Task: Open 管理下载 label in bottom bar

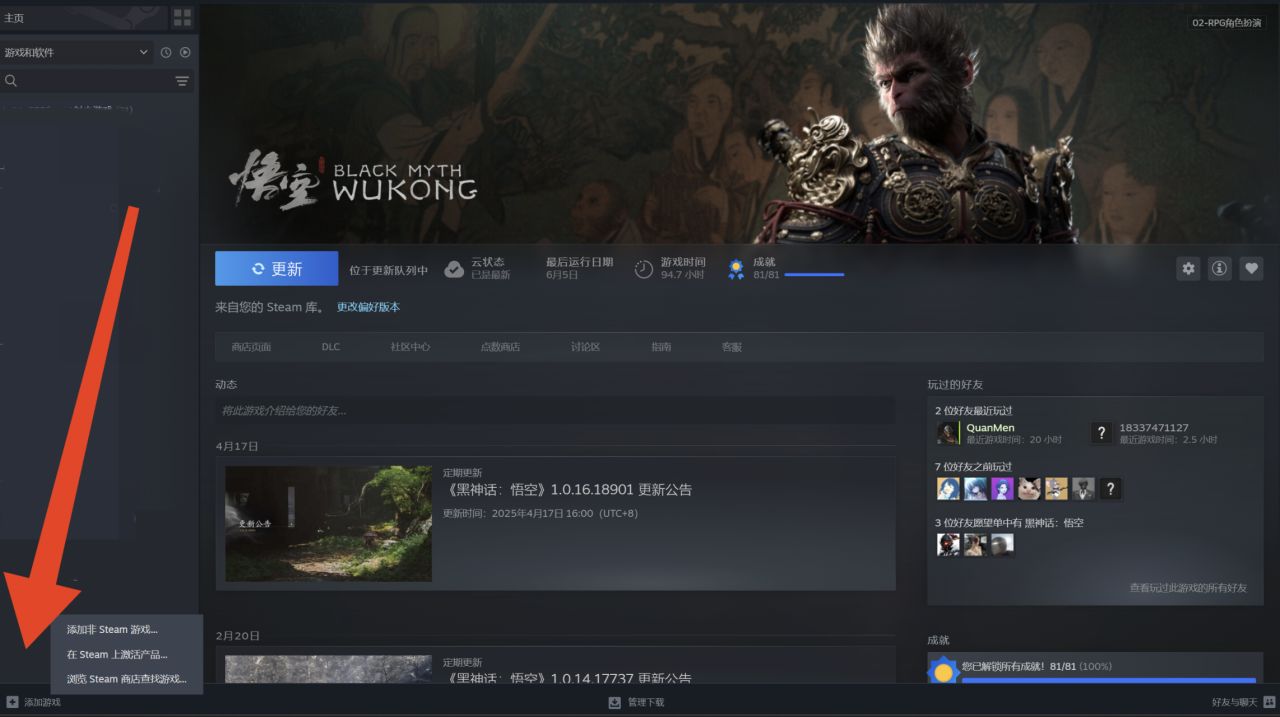Action: 646,703
